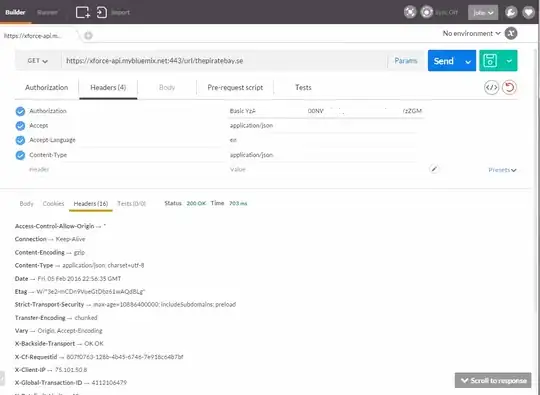Click the request URL input field
Screen dimensions: 540x395
point(225,61)
